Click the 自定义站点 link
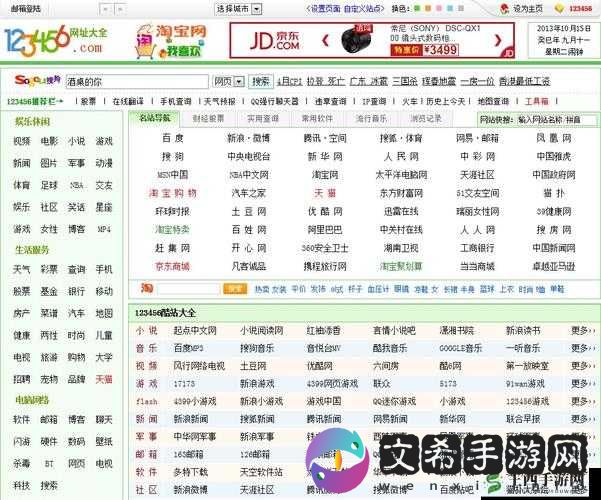Image resolution: width=601 pixels, height=500 pixels. pos(362,8)
